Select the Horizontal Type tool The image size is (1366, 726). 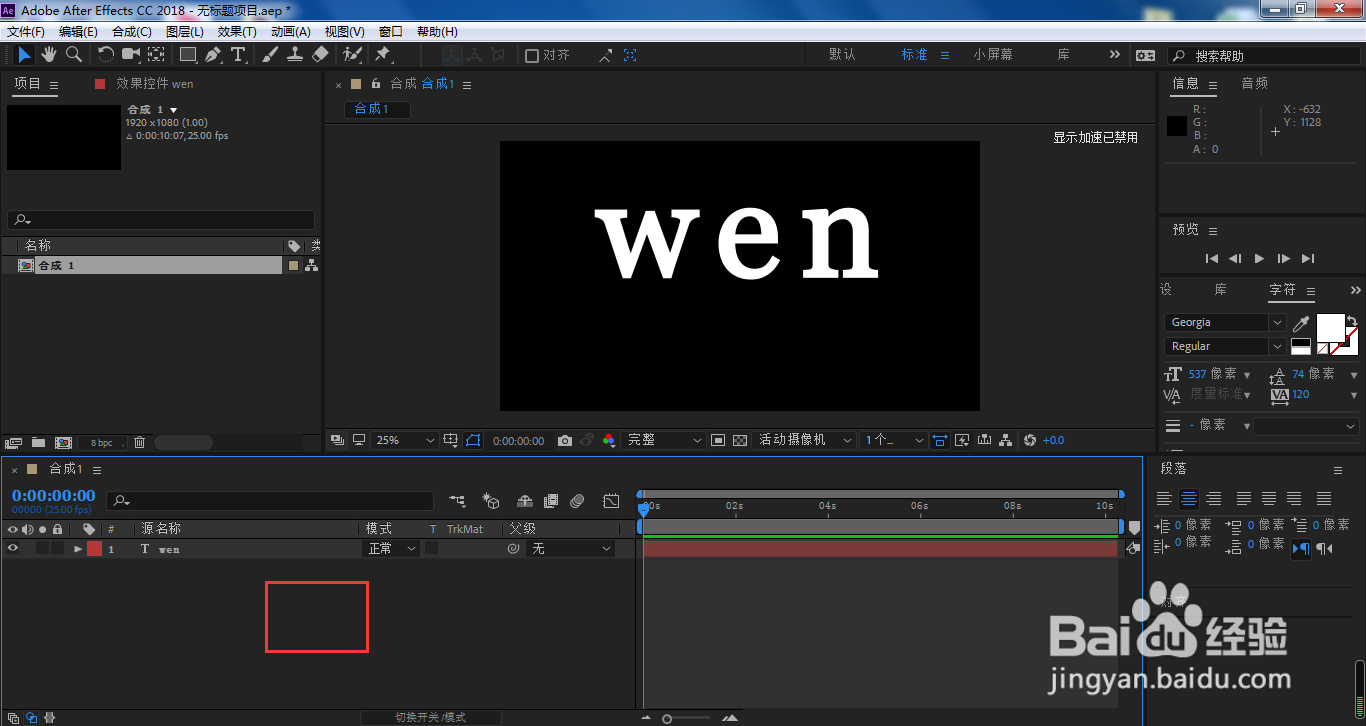point(238,55)
